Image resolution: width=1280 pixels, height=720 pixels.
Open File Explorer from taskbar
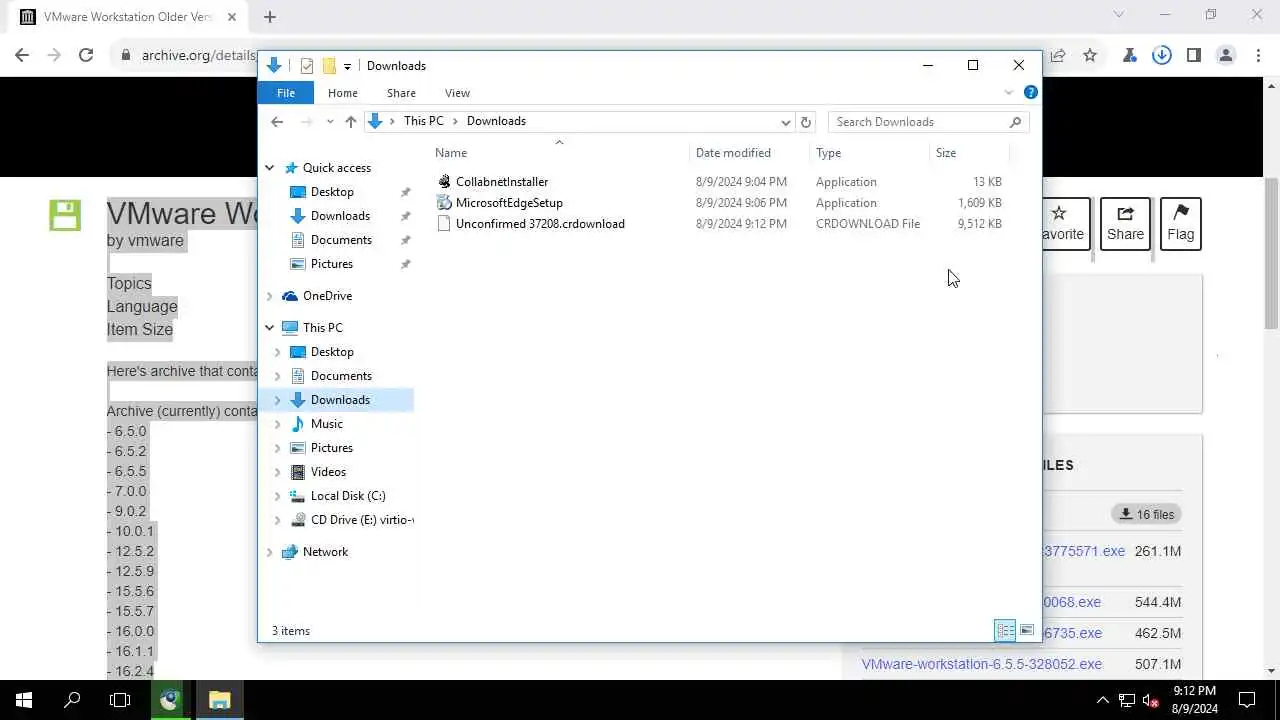click(x=219, y=700)
